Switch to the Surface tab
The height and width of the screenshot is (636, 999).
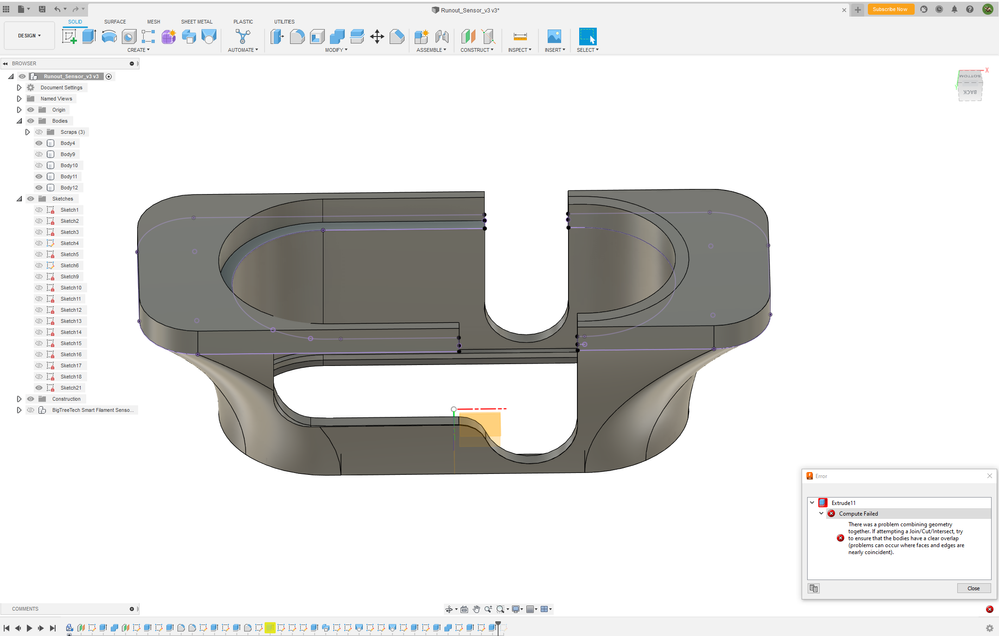click(x=115, y=22)
